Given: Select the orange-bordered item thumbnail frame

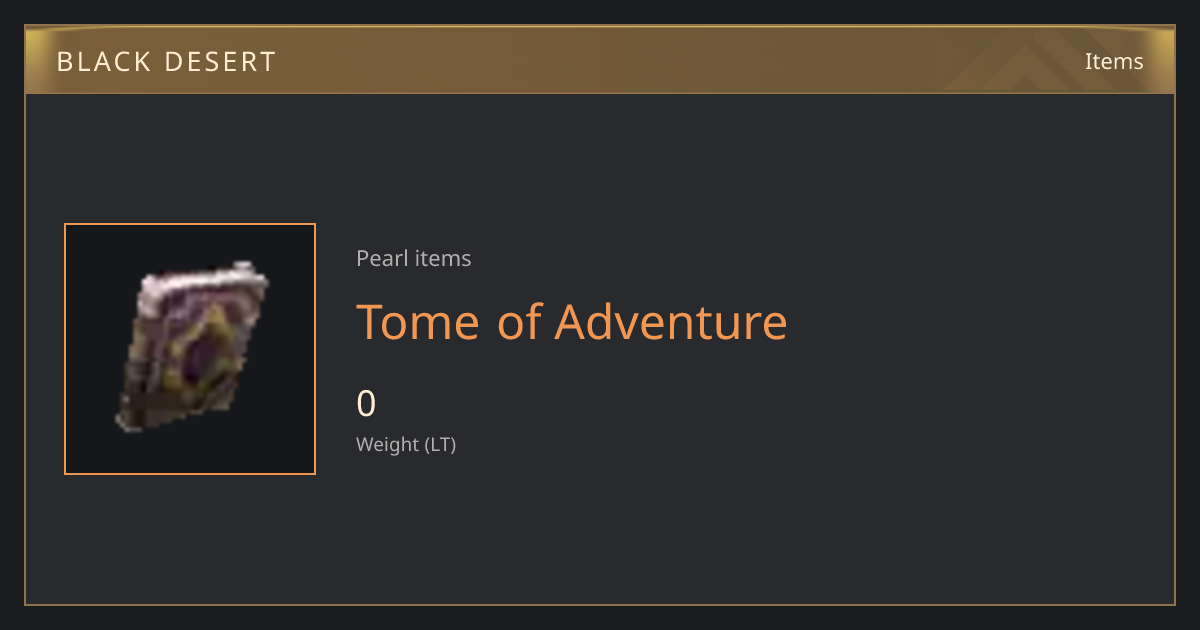Looking at the screenshot, I should pos(190,349).
